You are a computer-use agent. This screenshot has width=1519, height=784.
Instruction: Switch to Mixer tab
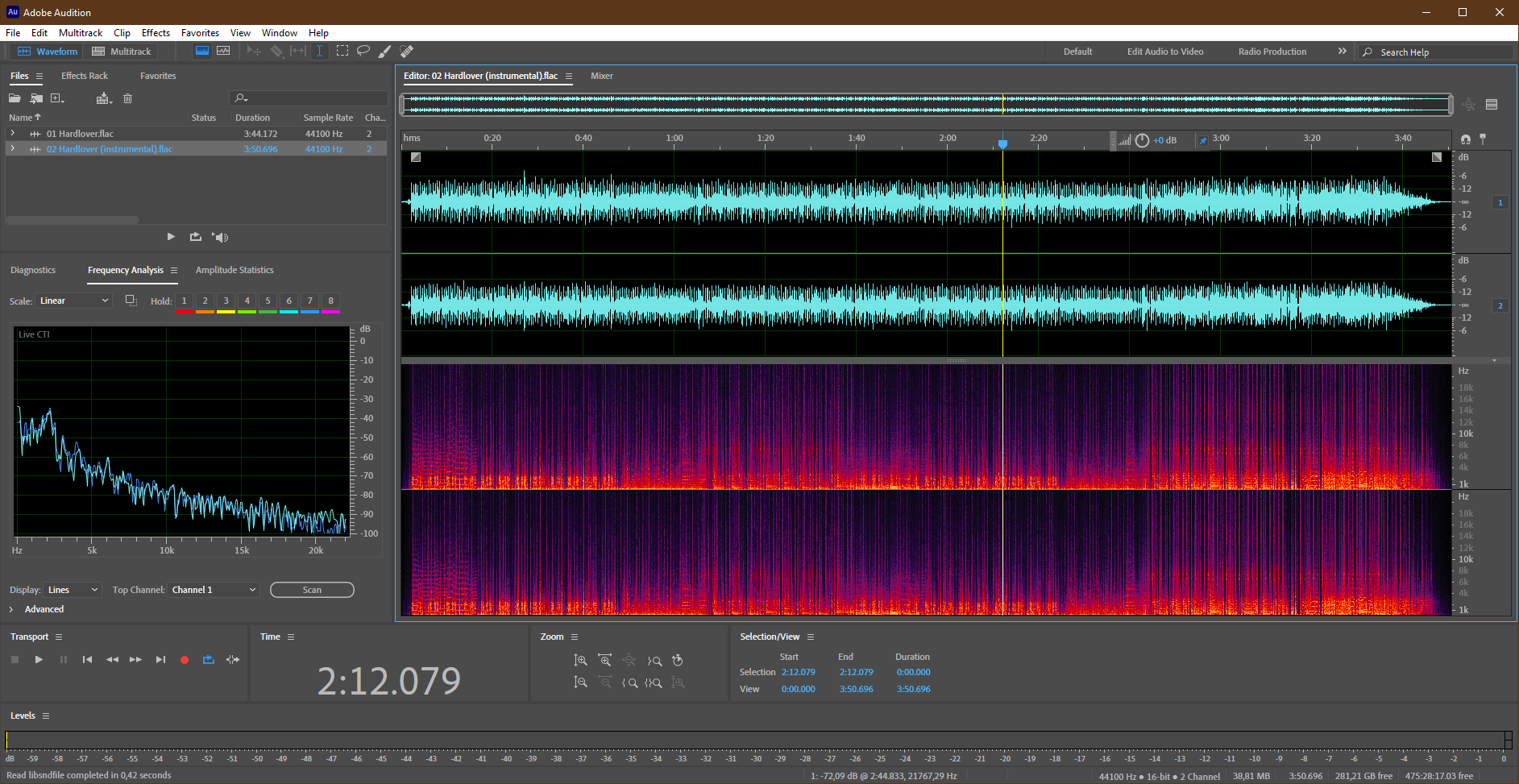coord(602,76)
